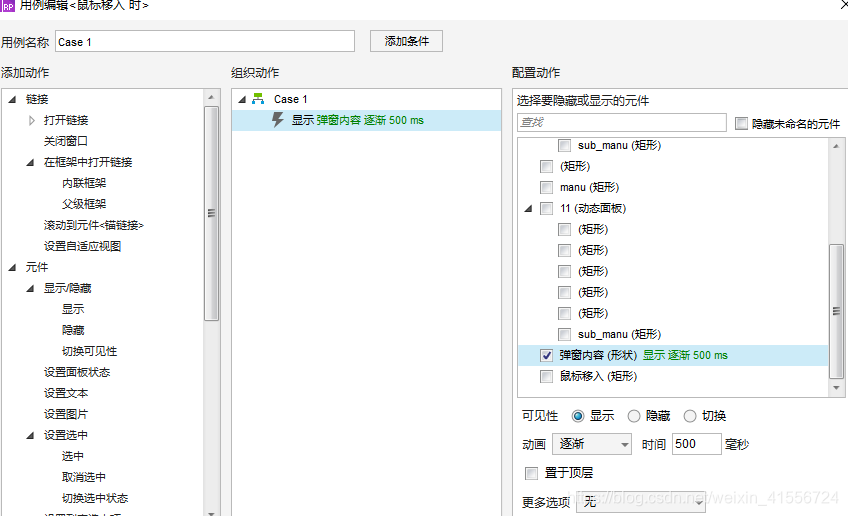This screenshot has width=848, height=516.
Task: Check the 鼠标移入 (矩形) checkbox
Action: (x=546, y=376)
